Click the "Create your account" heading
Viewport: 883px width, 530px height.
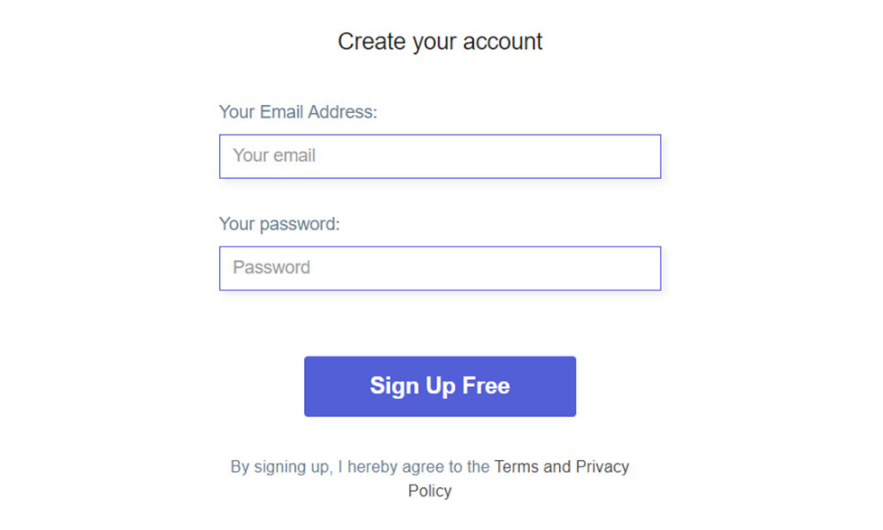(x=440, y=42)
